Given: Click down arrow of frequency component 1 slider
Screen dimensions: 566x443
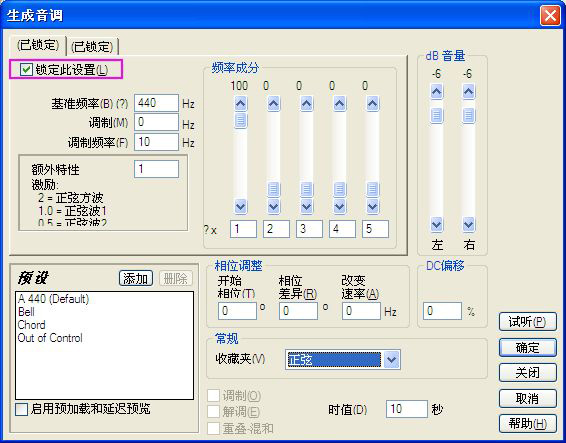Looking at the screenshot, I should coord(240,207).
